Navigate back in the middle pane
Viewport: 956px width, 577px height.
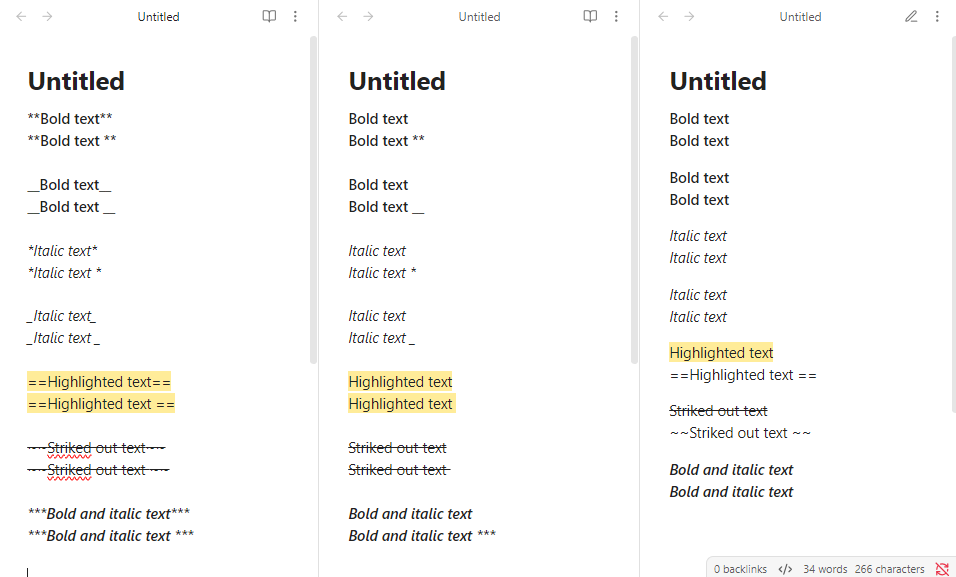pos(342,16)
